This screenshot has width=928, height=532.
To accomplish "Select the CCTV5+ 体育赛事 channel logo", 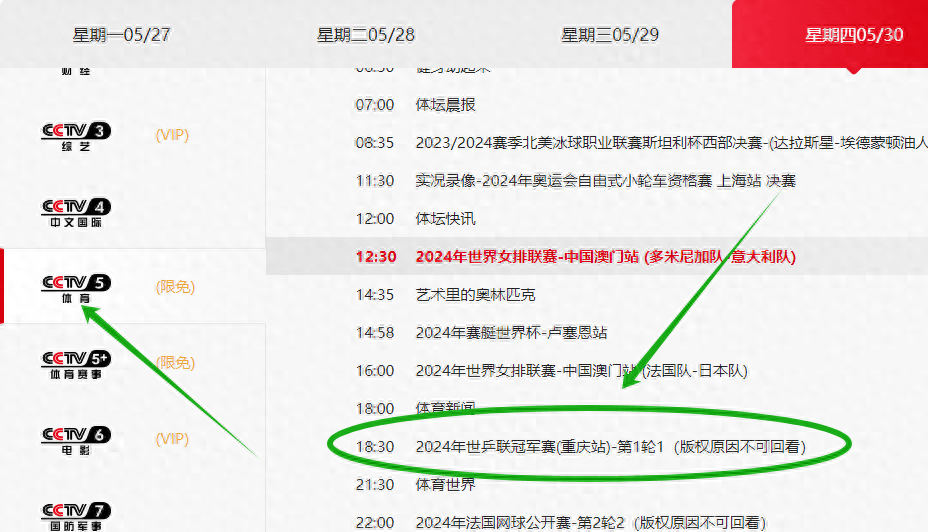I will pos(76,365).
